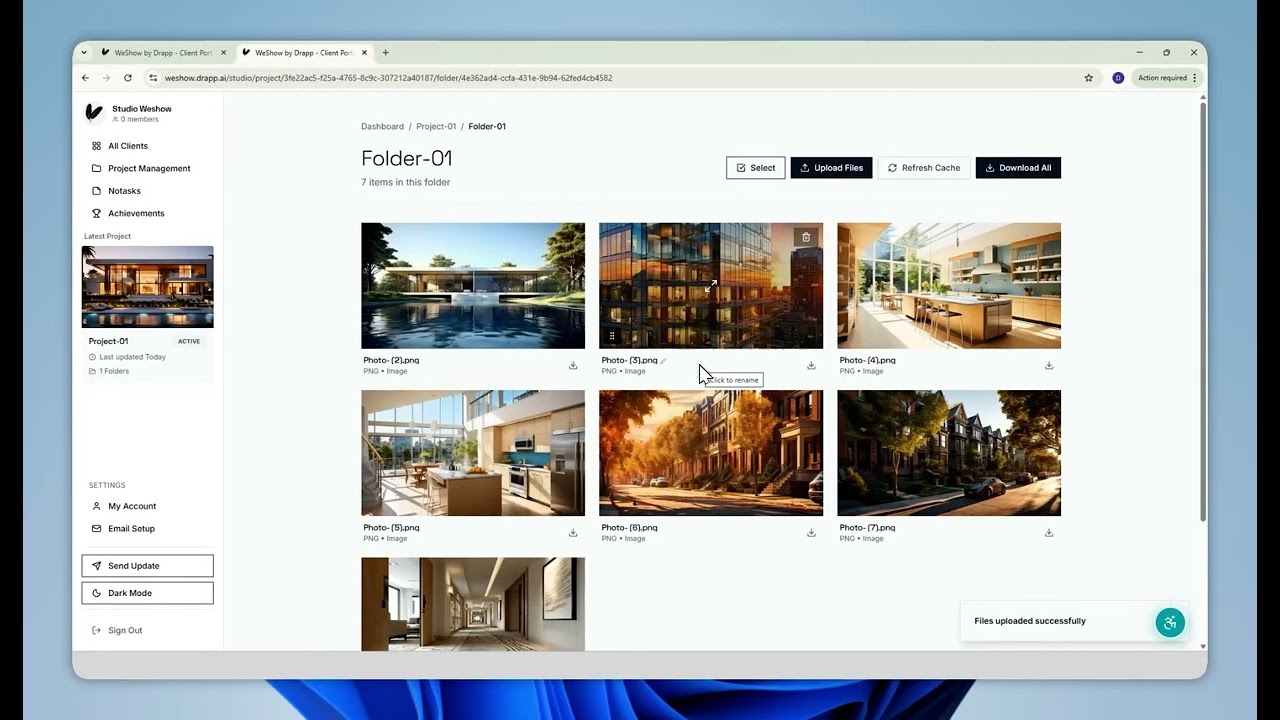This screenshot has width=1280, height=720.
Task: Open the browser profile avatar
Action: pyautogui.click(x=1118, y=78)
